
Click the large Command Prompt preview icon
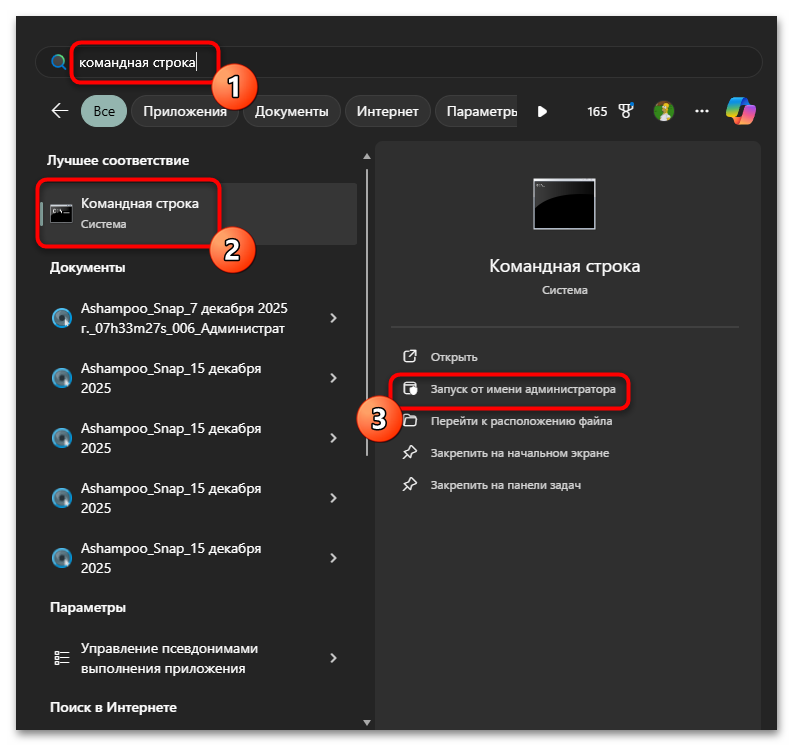pos(564,205)
